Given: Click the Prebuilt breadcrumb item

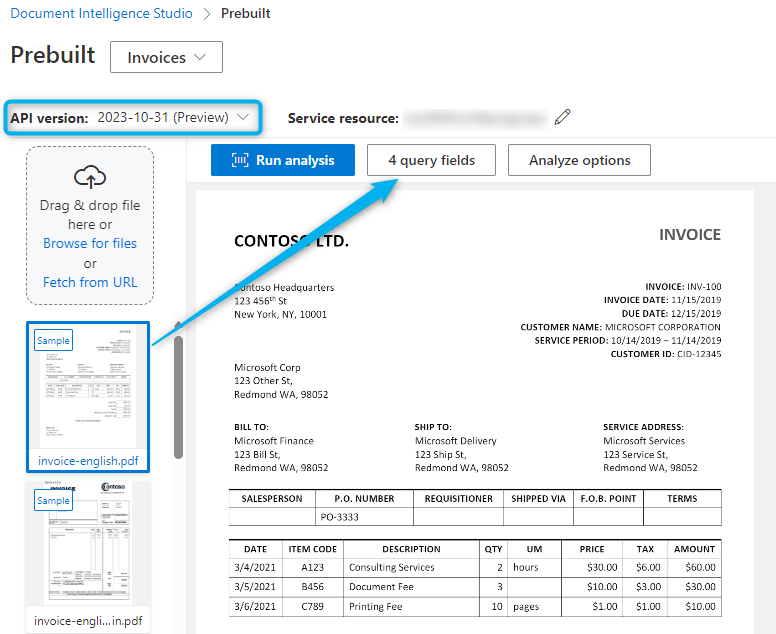Looking at the screenshot, I should tap(245, 13).
